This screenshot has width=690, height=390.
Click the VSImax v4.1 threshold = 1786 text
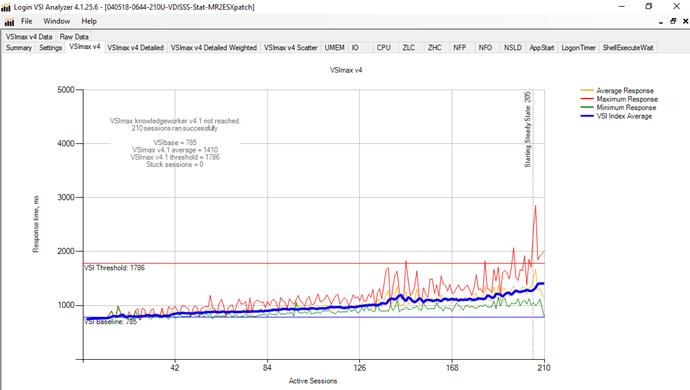(x=175, y=157)
